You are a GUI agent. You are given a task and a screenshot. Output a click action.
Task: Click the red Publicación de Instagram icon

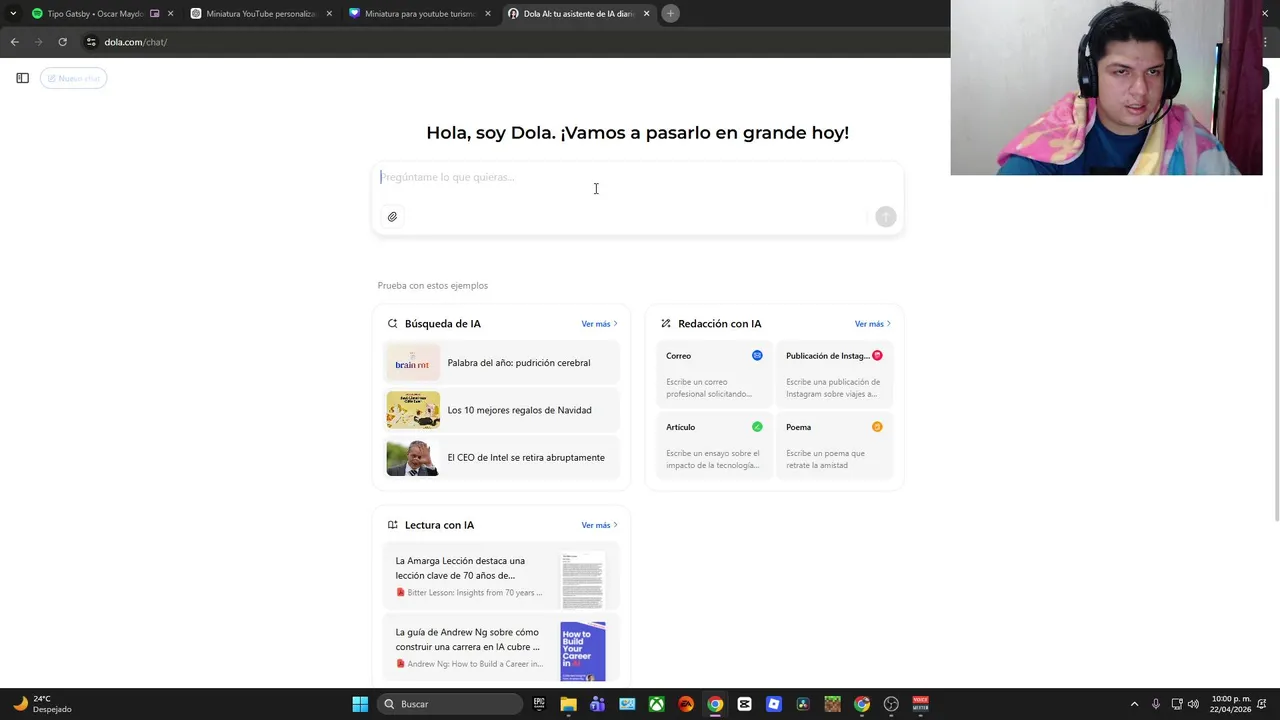877,355
